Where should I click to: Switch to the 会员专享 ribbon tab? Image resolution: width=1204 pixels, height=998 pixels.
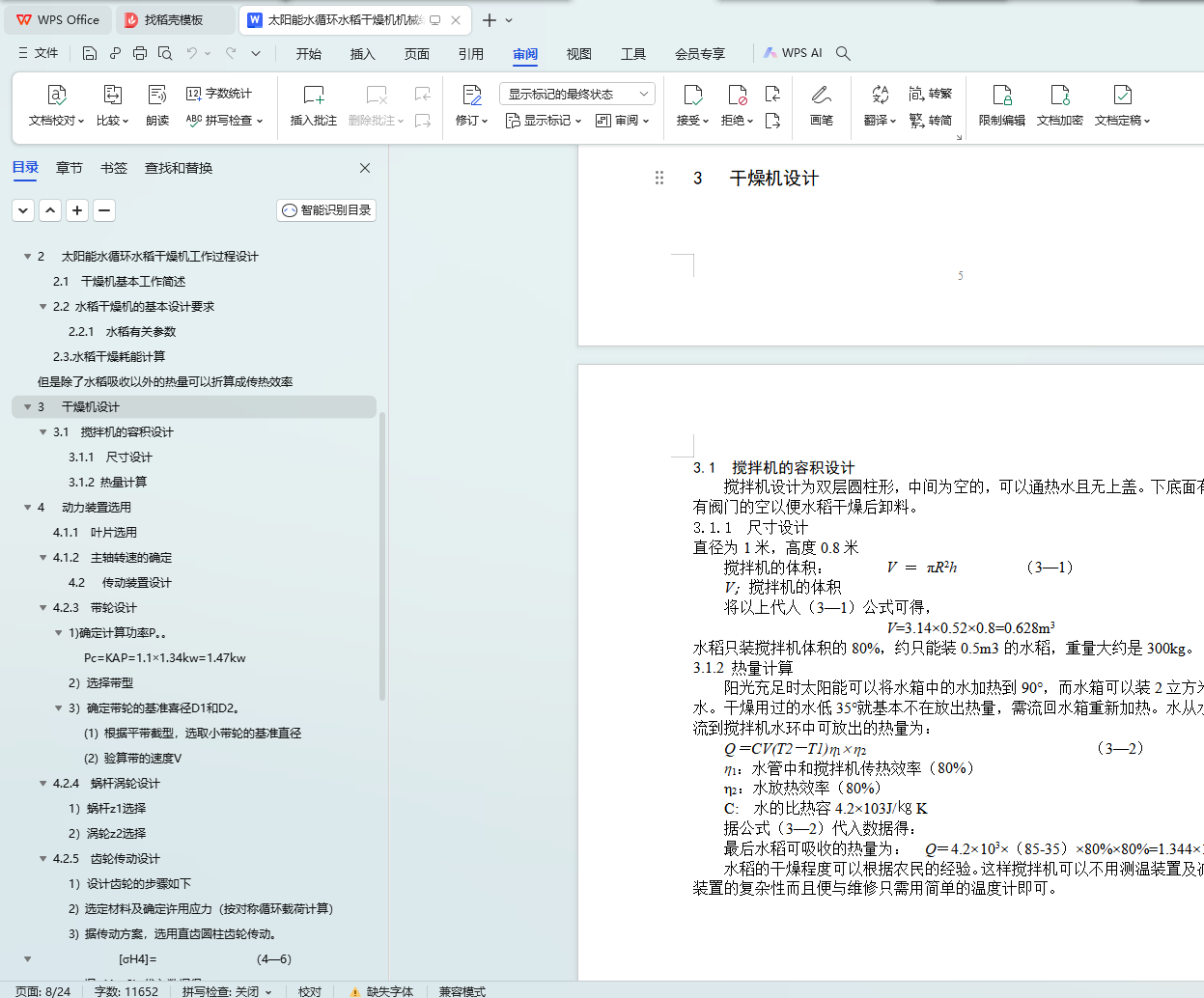pyautogui.click(x=700, y=54)
